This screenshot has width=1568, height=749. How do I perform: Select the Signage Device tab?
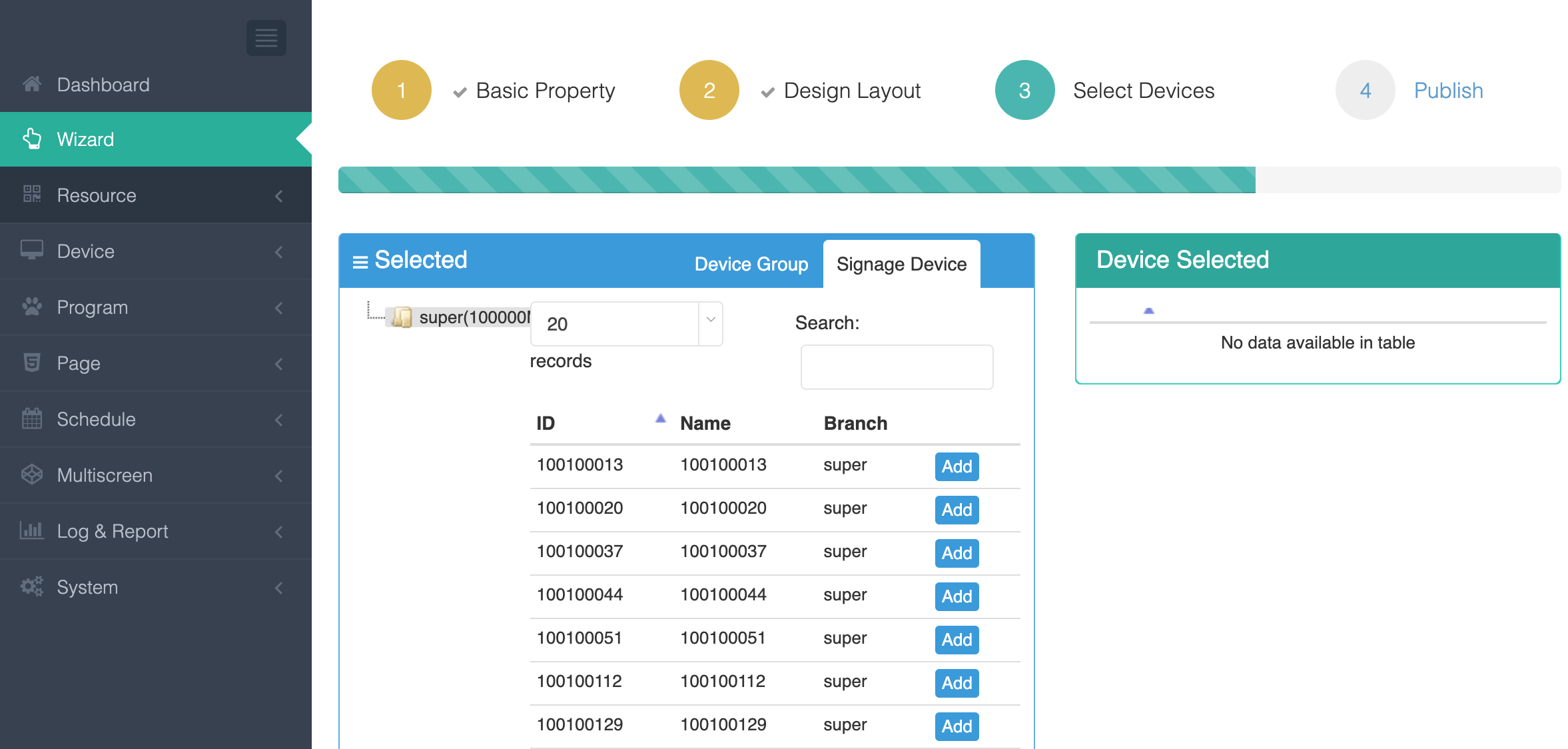point(901,264)
